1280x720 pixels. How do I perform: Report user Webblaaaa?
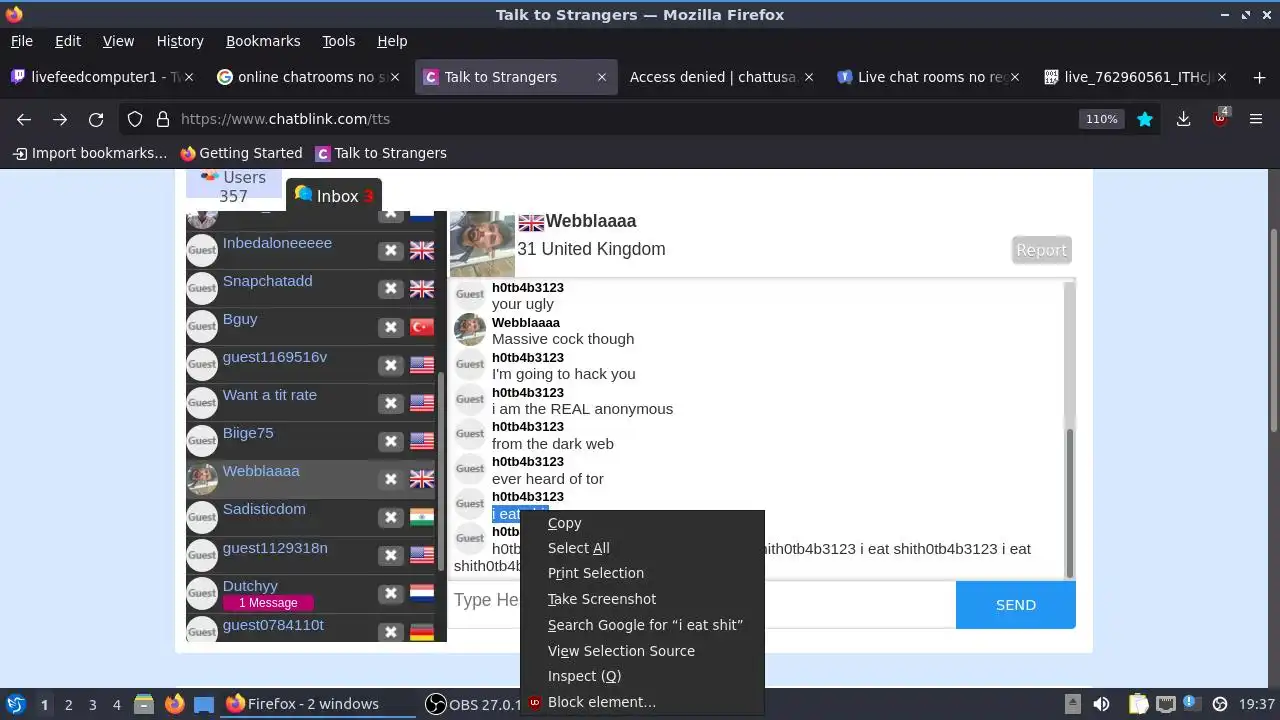point(1041,250)
